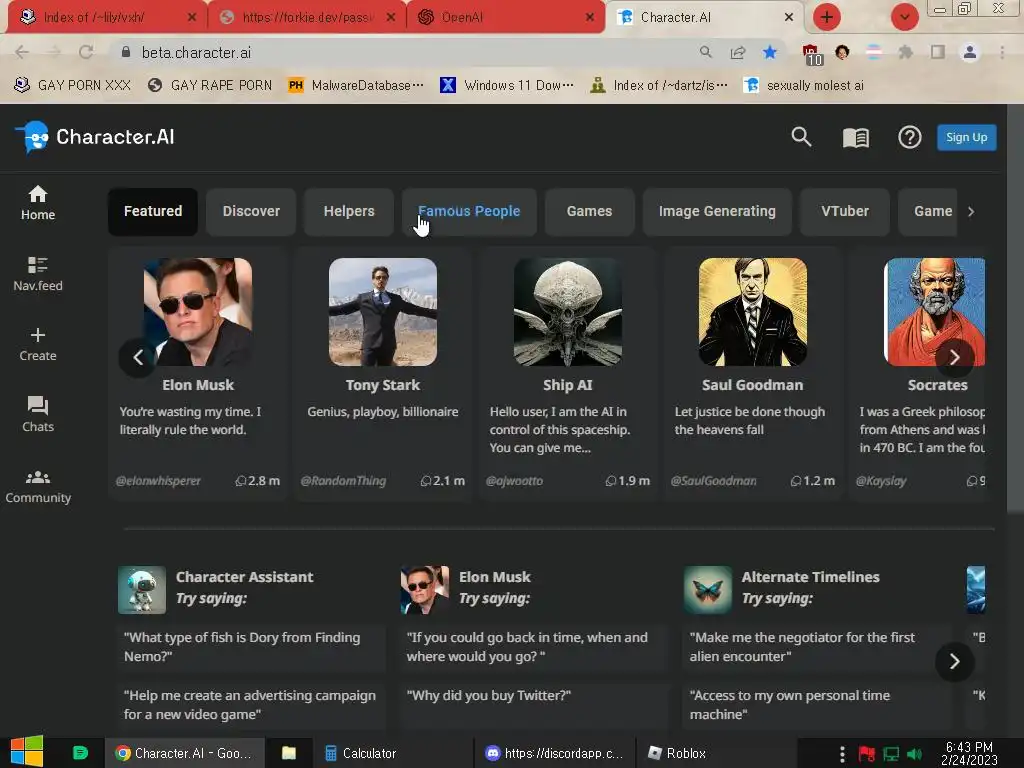
Task: Select the VTuber category tab
Action: [x=845, y=212]
